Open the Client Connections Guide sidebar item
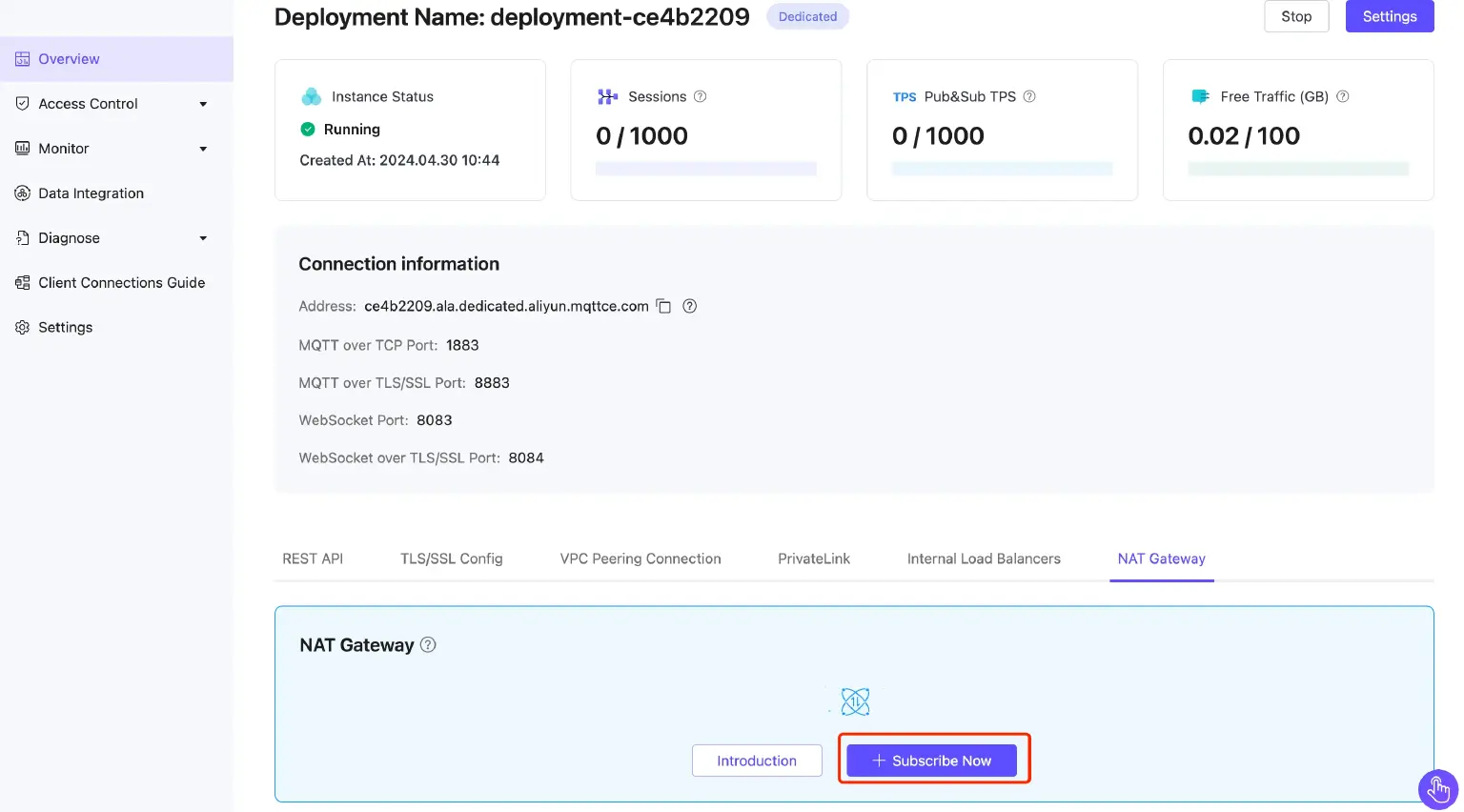This screenshot has height=812, width=1464. coord(121,282)
